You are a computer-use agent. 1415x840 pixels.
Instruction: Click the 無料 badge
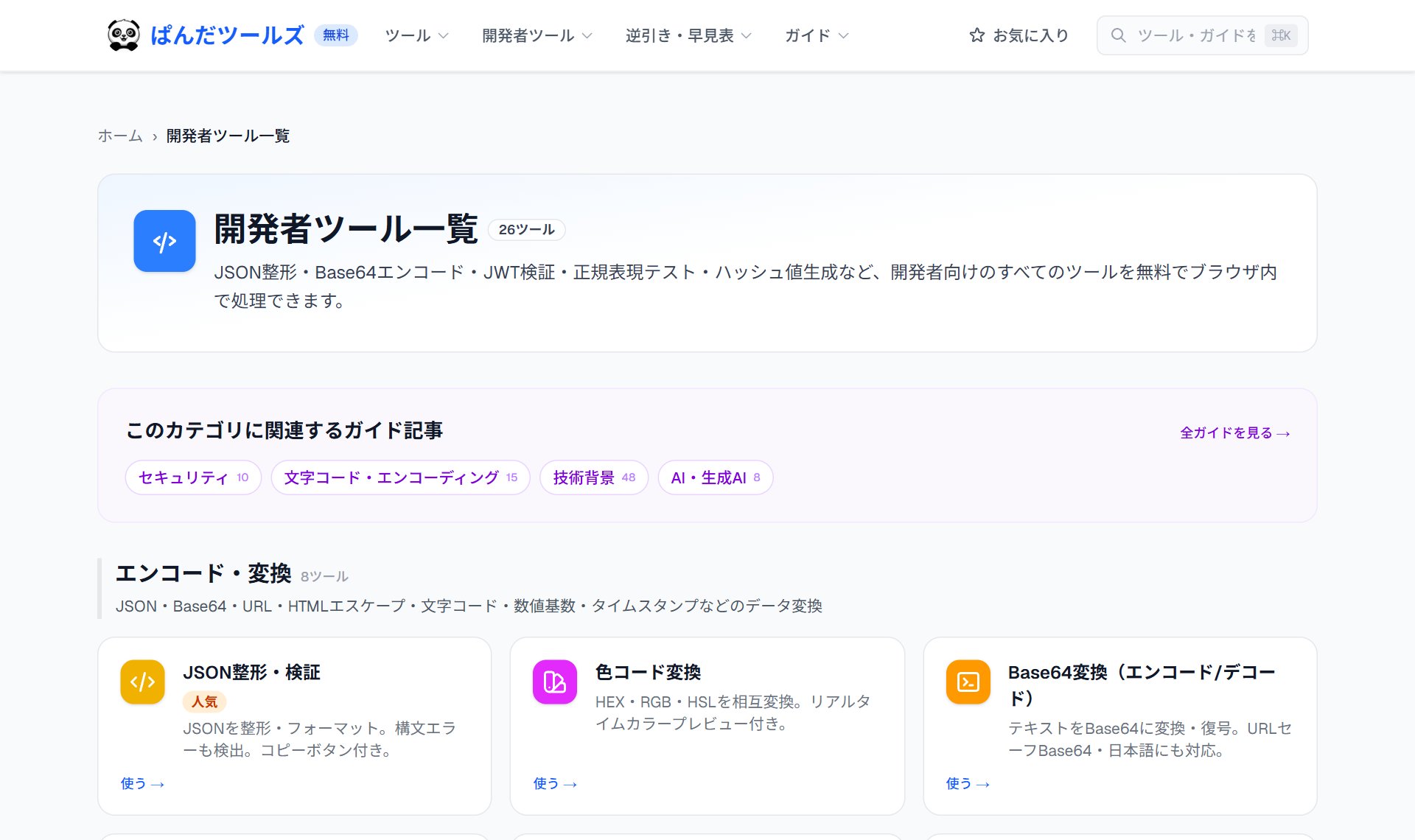336,35
